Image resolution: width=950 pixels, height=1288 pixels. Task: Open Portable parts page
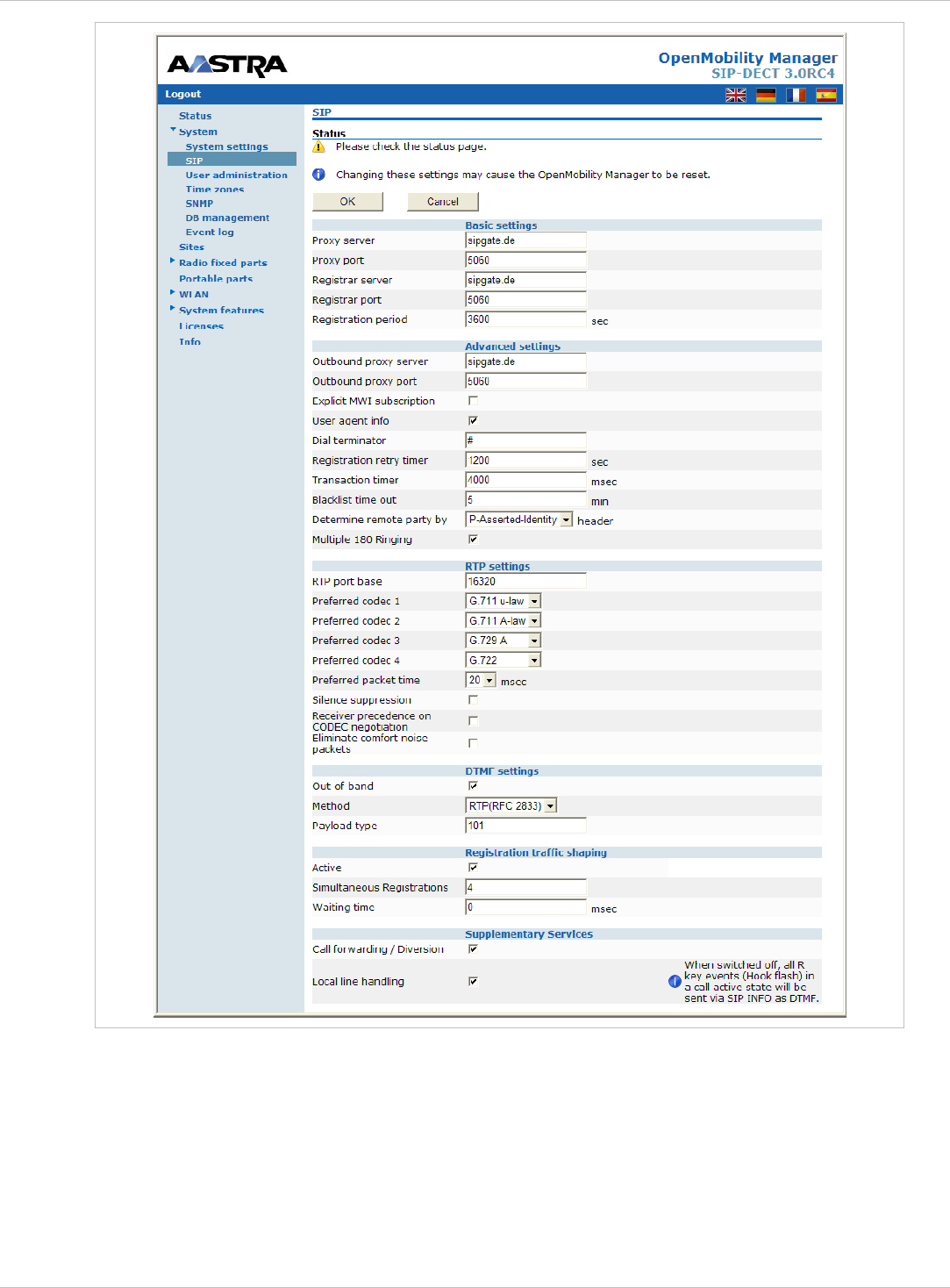216,279
